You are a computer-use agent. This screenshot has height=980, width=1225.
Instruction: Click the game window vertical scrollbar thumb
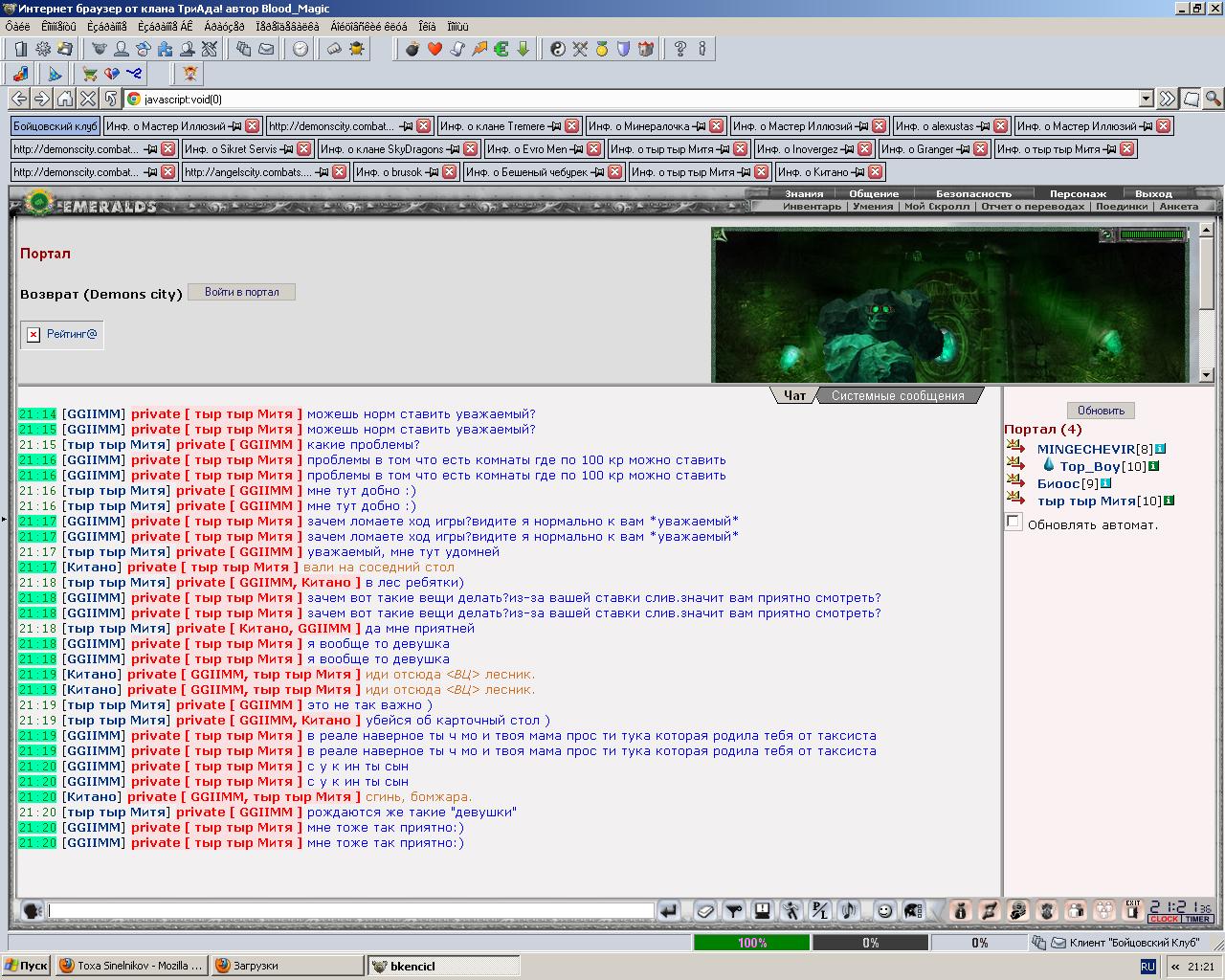coord(1206,273)
